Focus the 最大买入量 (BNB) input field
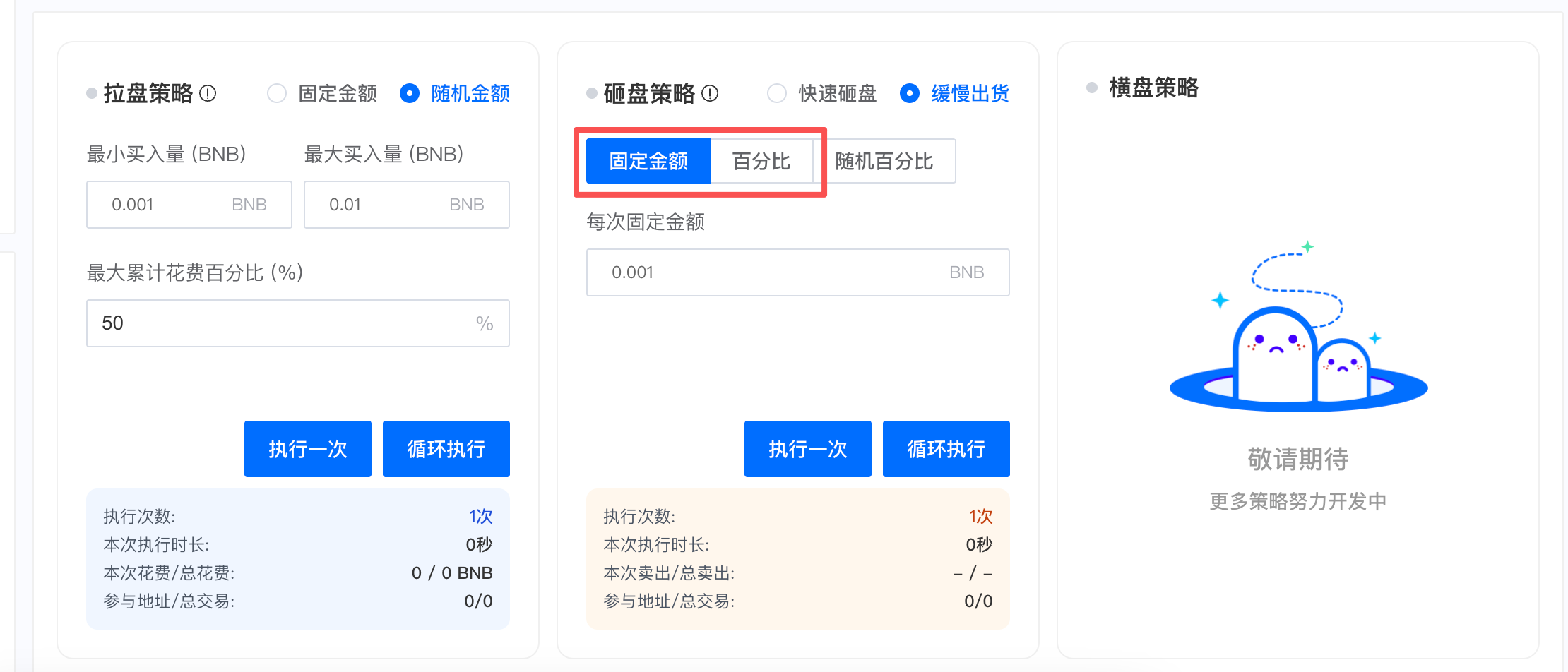The image size is (1568, 672). click(x=385, y=205)
